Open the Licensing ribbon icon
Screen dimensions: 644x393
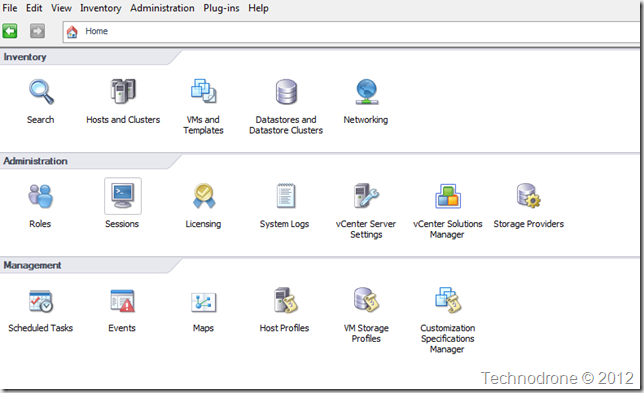204,196
